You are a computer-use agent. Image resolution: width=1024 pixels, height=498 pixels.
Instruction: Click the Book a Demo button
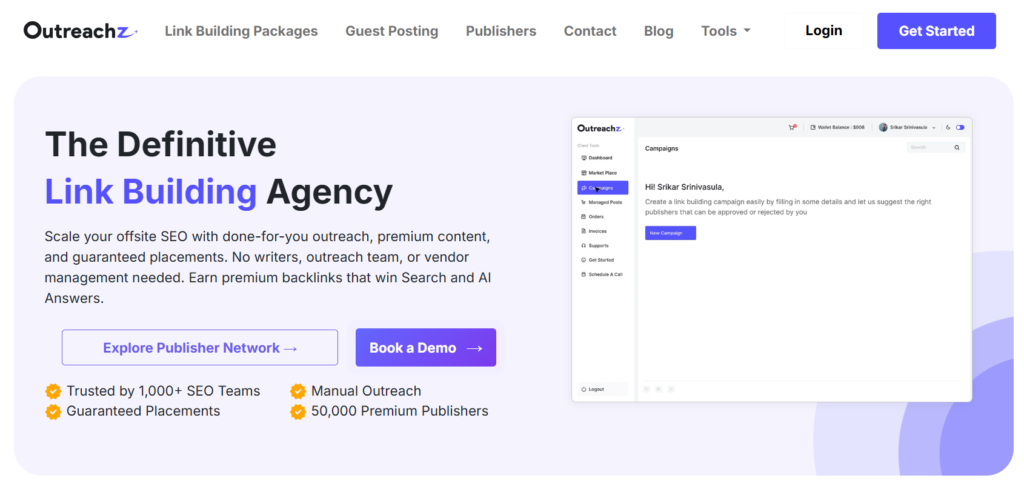point(426,347)
